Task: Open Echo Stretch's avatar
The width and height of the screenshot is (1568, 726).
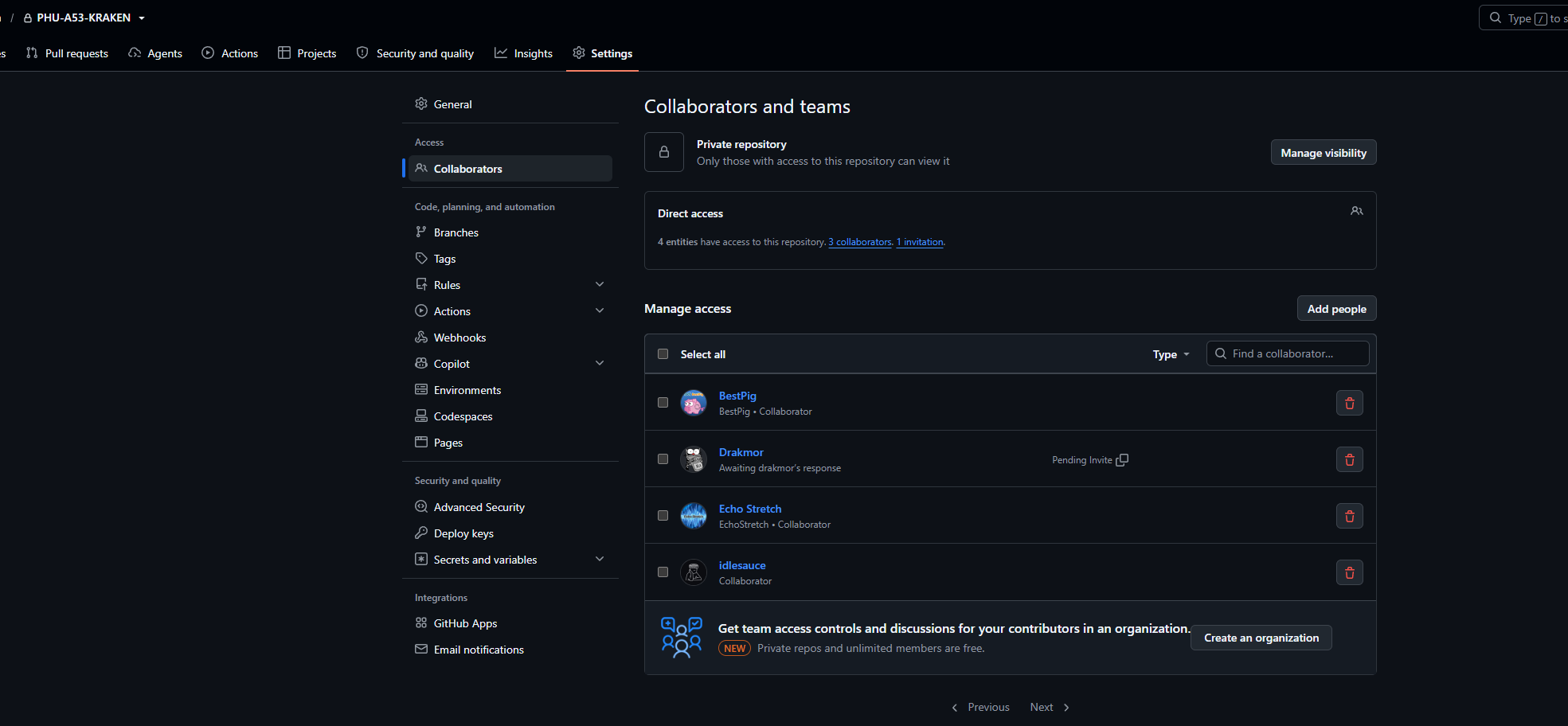Action: tap(694, 516)
